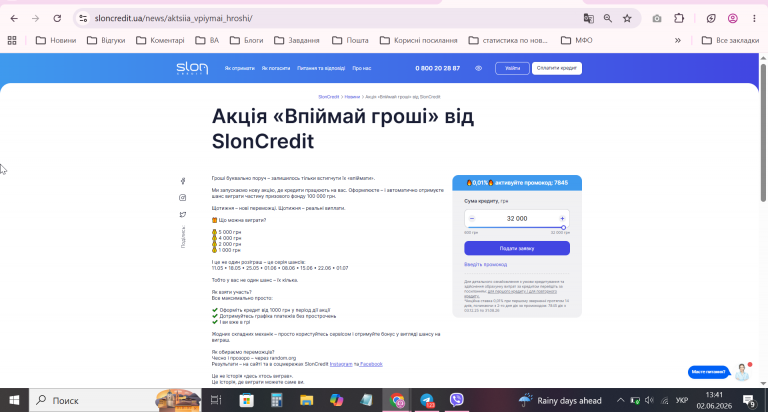This screenshot has width=768, height=412.
Task: Increase loan amount with plus button
Action: (x=562, y=218)
